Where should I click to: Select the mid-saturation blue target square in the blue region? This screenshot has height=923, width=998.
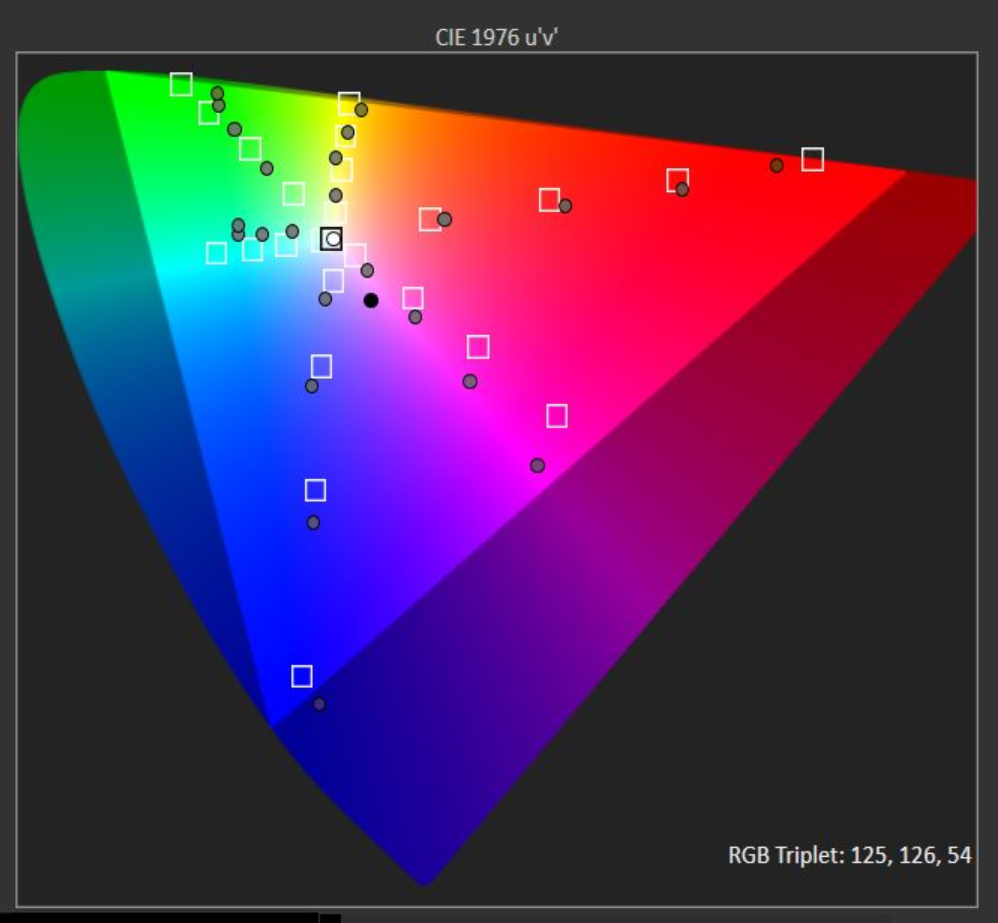[x=315, y=490]
